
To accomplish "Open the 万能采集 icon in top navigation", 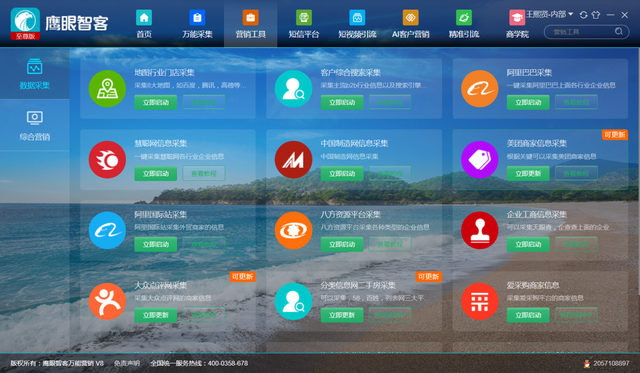I will pyautogui.click(x=197, y=18).
